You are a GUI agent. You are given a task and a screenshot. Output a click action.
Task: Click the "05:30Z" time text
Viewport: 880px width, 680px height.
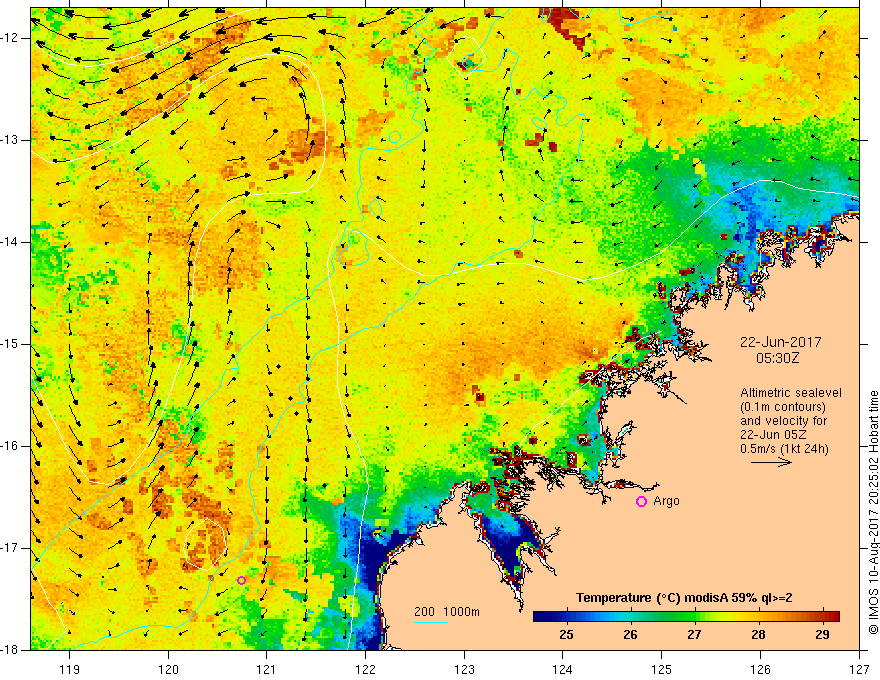[x=777, y=358]
